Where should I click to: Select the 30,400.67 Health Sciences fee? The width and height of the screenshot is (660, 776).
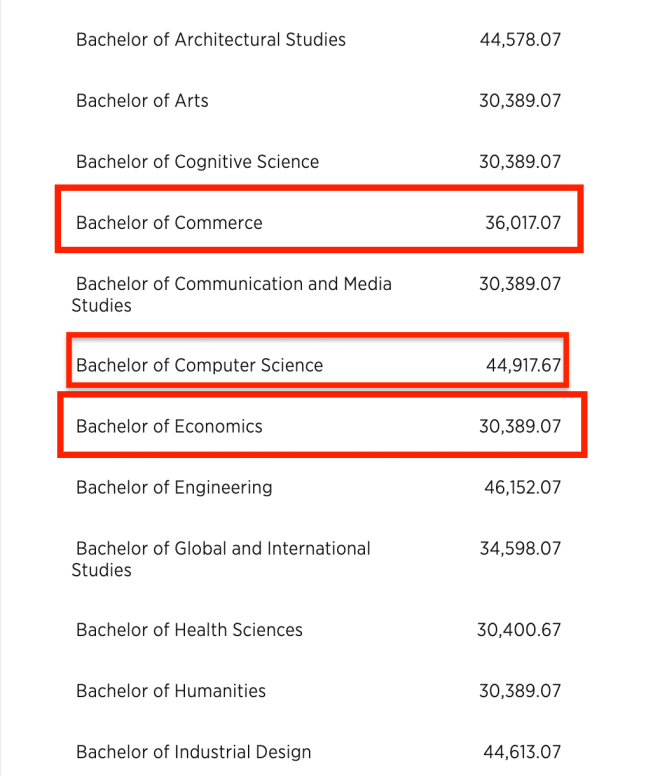coord(519,630)
